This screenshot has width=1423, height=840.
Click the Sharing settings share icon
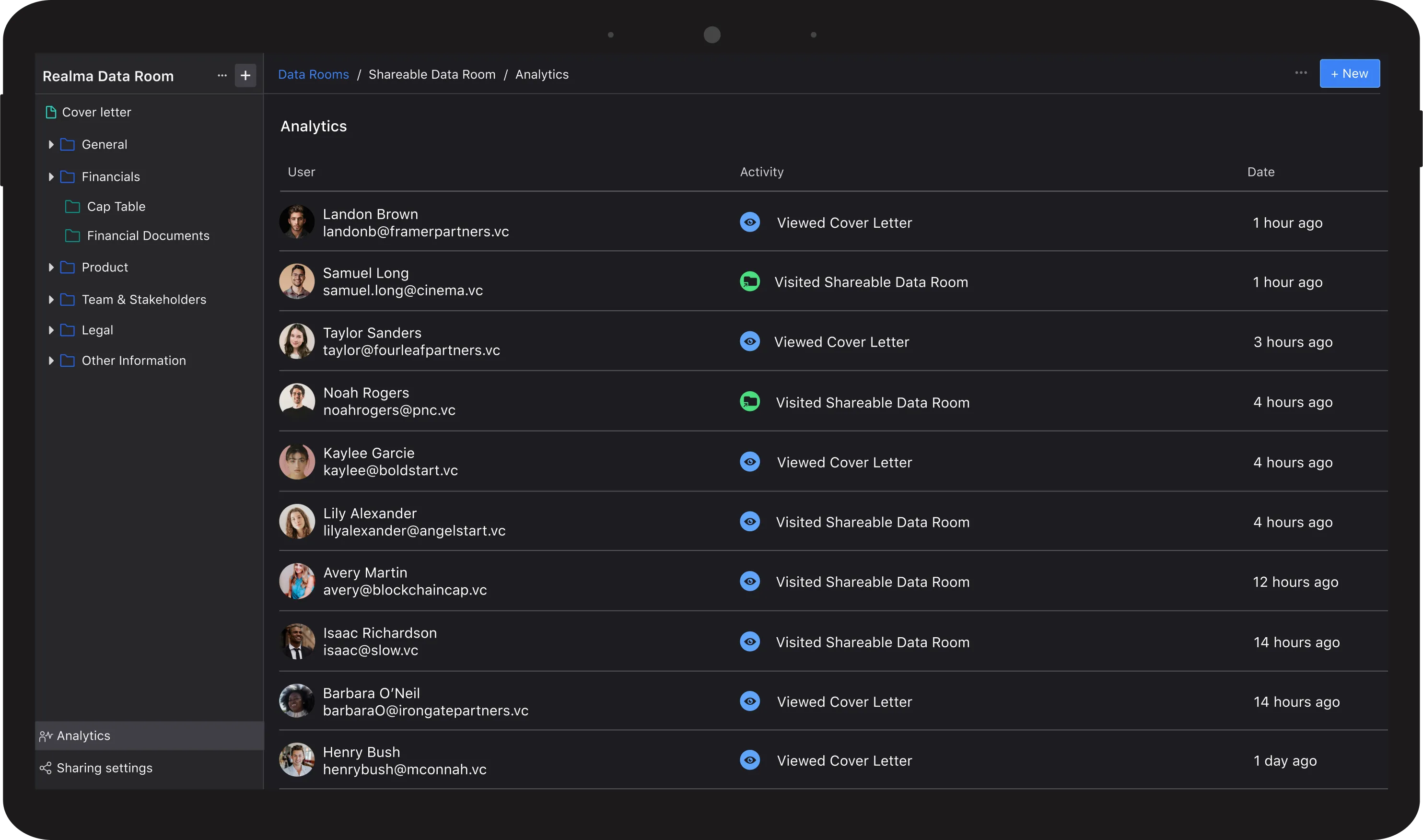point(45,768)
